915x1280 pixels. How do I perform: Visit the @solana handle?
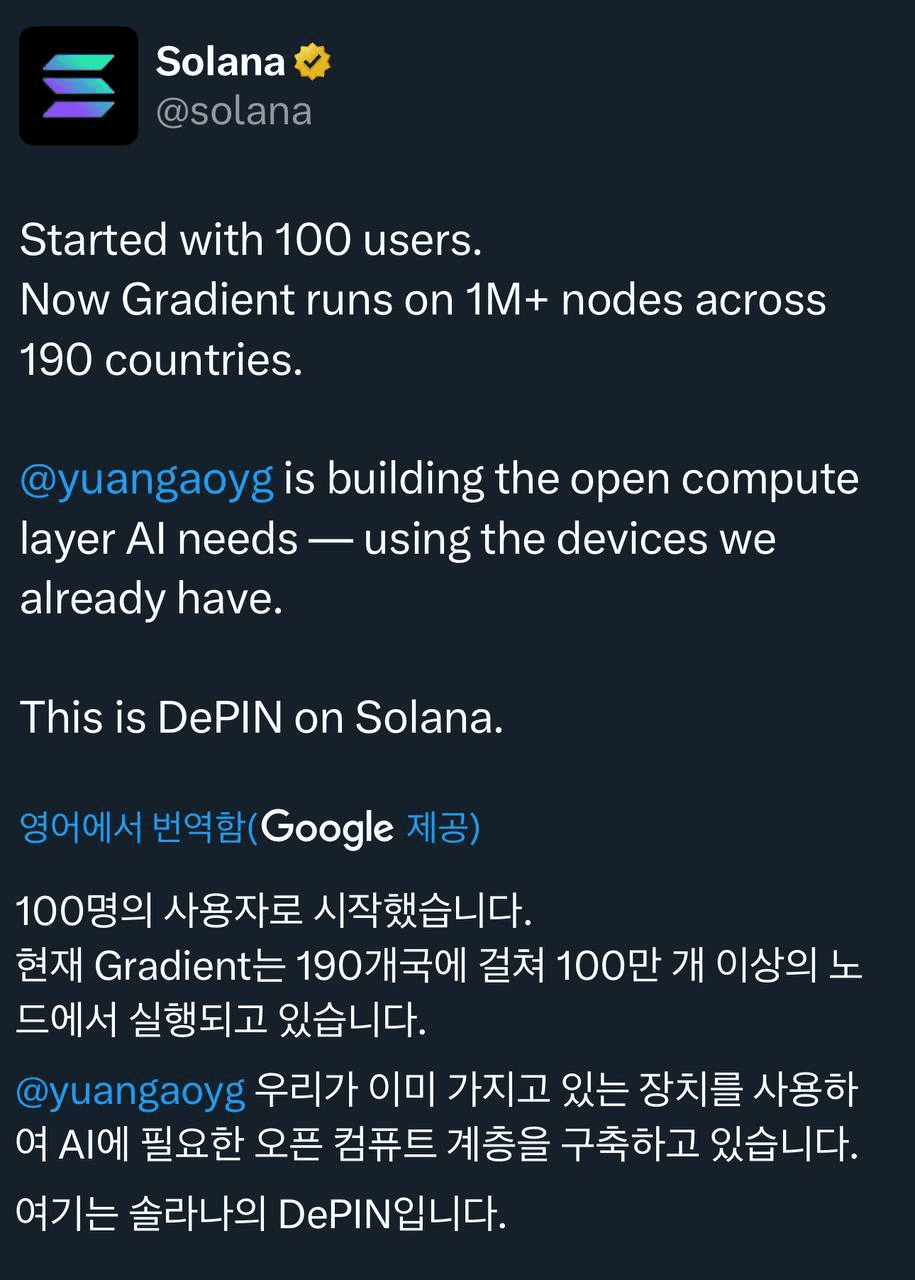234,111
